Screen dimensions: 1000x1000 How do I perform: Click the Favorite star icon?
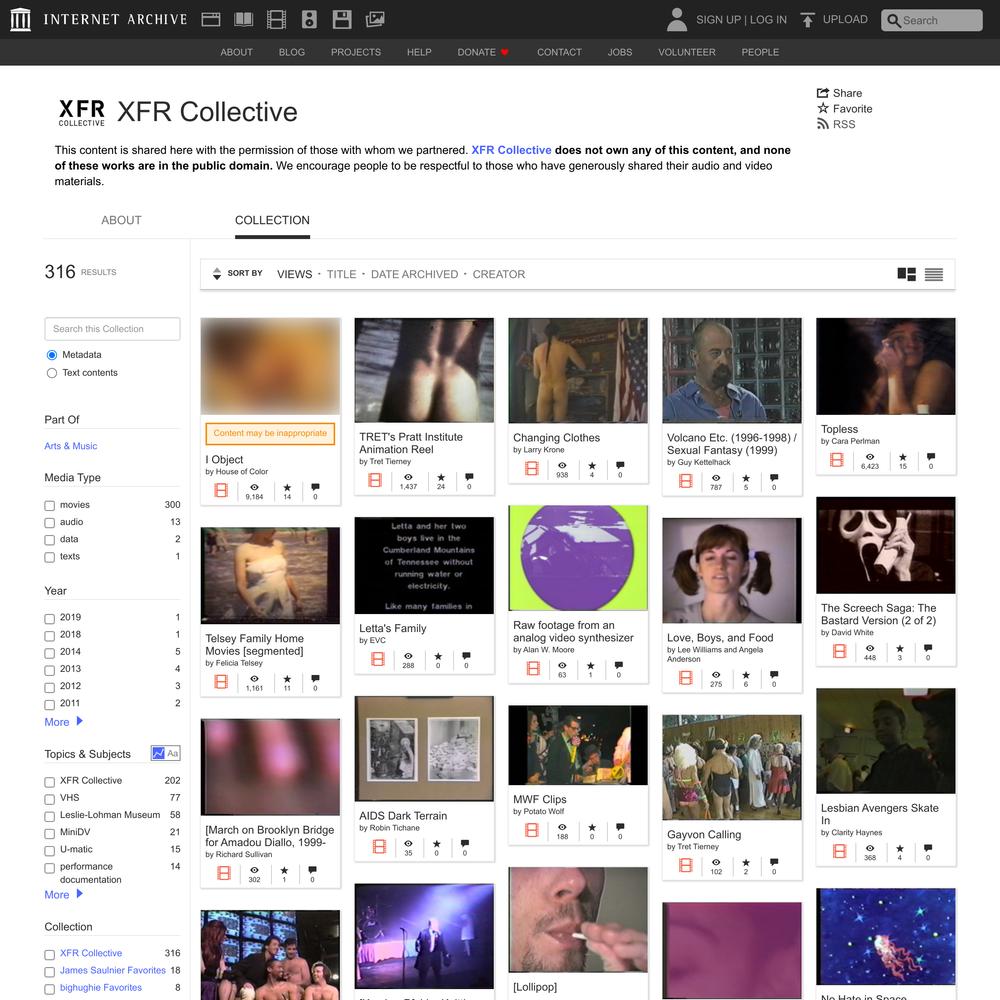tap(823, 108)
